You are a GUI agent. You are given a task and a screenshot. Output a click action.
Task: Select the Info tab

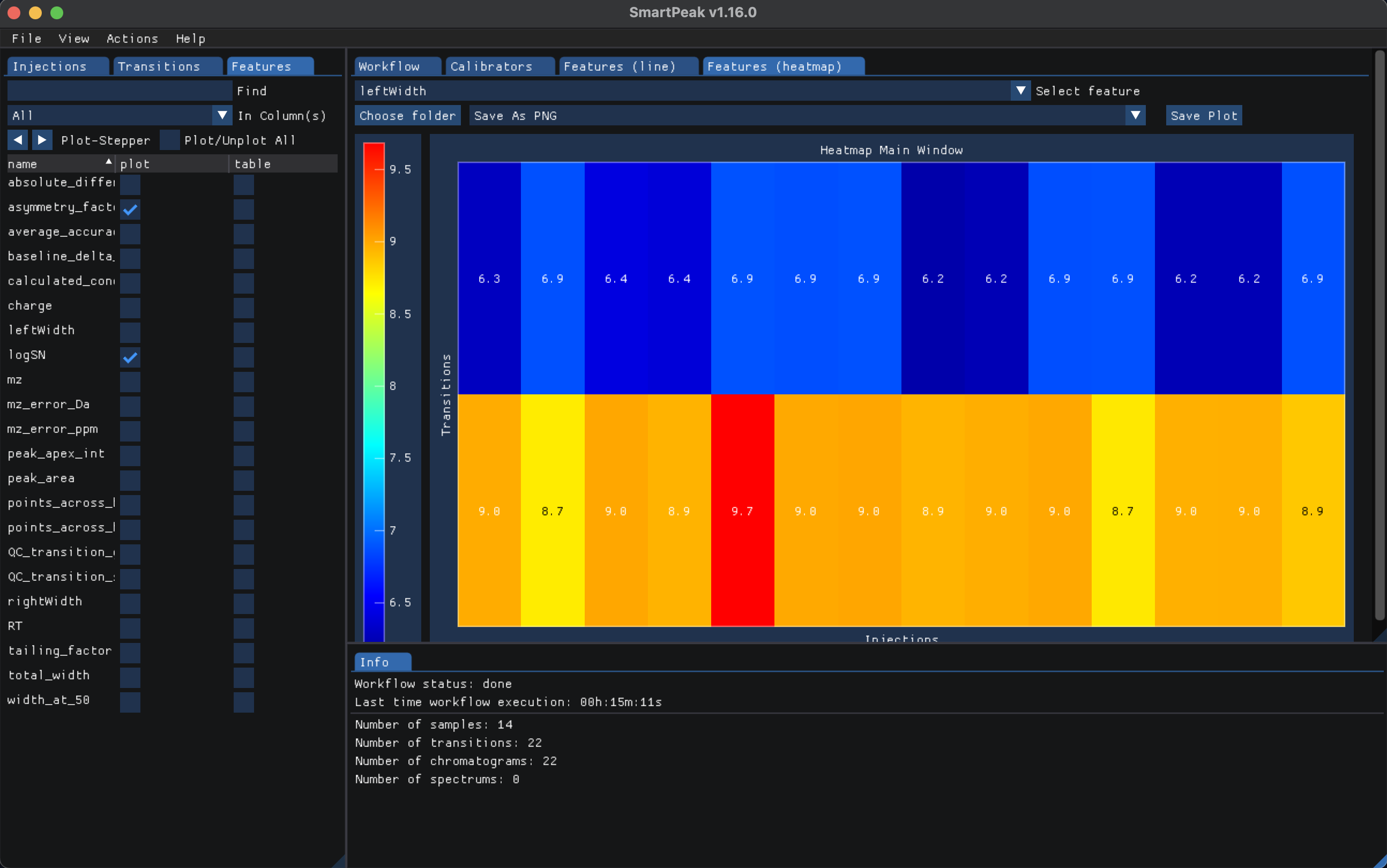click(382, 662)
